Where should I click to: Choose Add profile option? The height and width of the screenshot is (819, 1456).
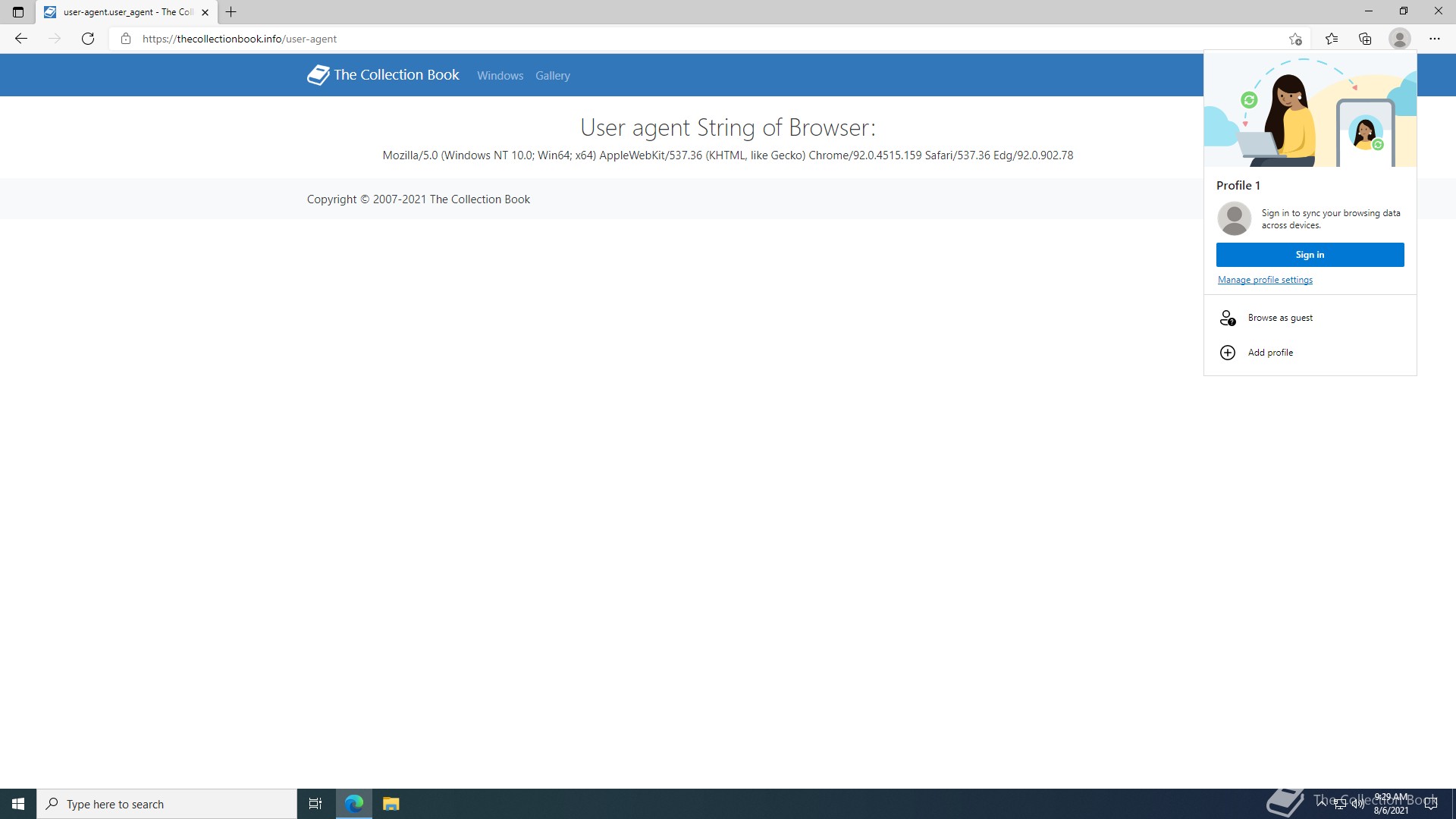coord(1270,353)
